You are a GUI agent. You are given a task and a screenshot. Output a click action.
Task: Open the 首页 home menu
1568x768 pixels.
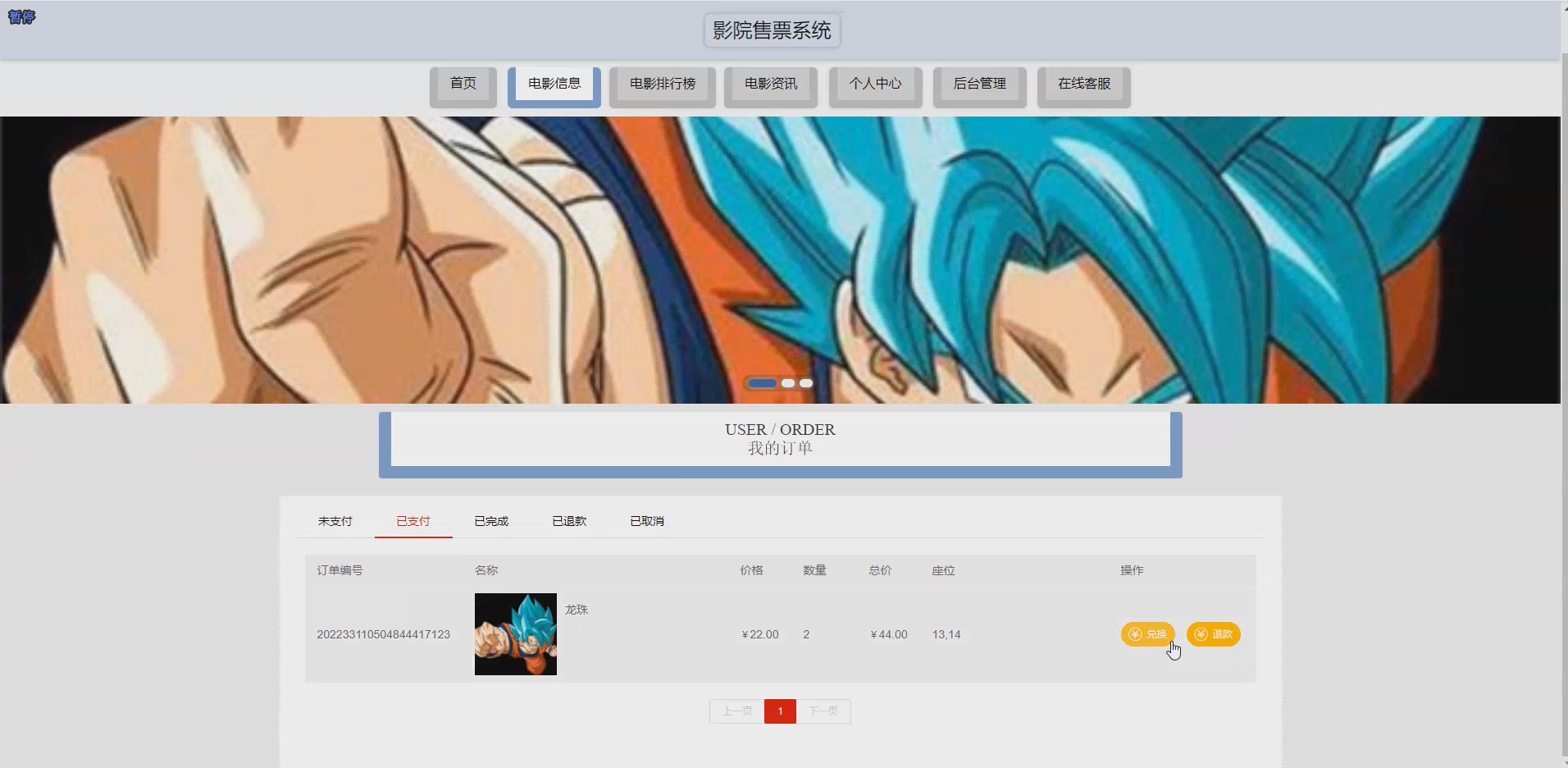click(463, 87)
